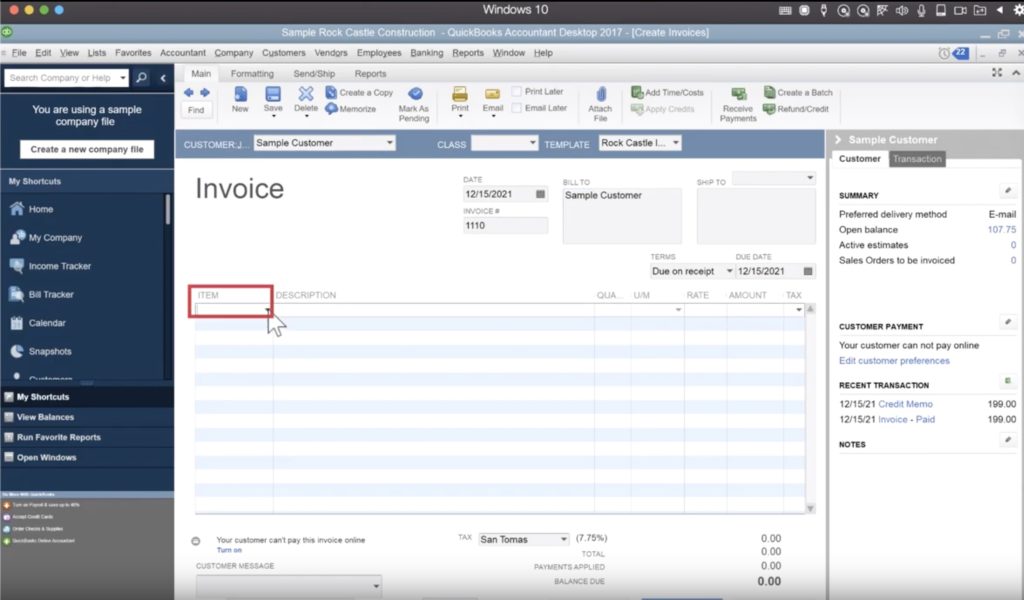Open the Template dropdown
This screenshot has height=600, width=1024.
(676, 143)
